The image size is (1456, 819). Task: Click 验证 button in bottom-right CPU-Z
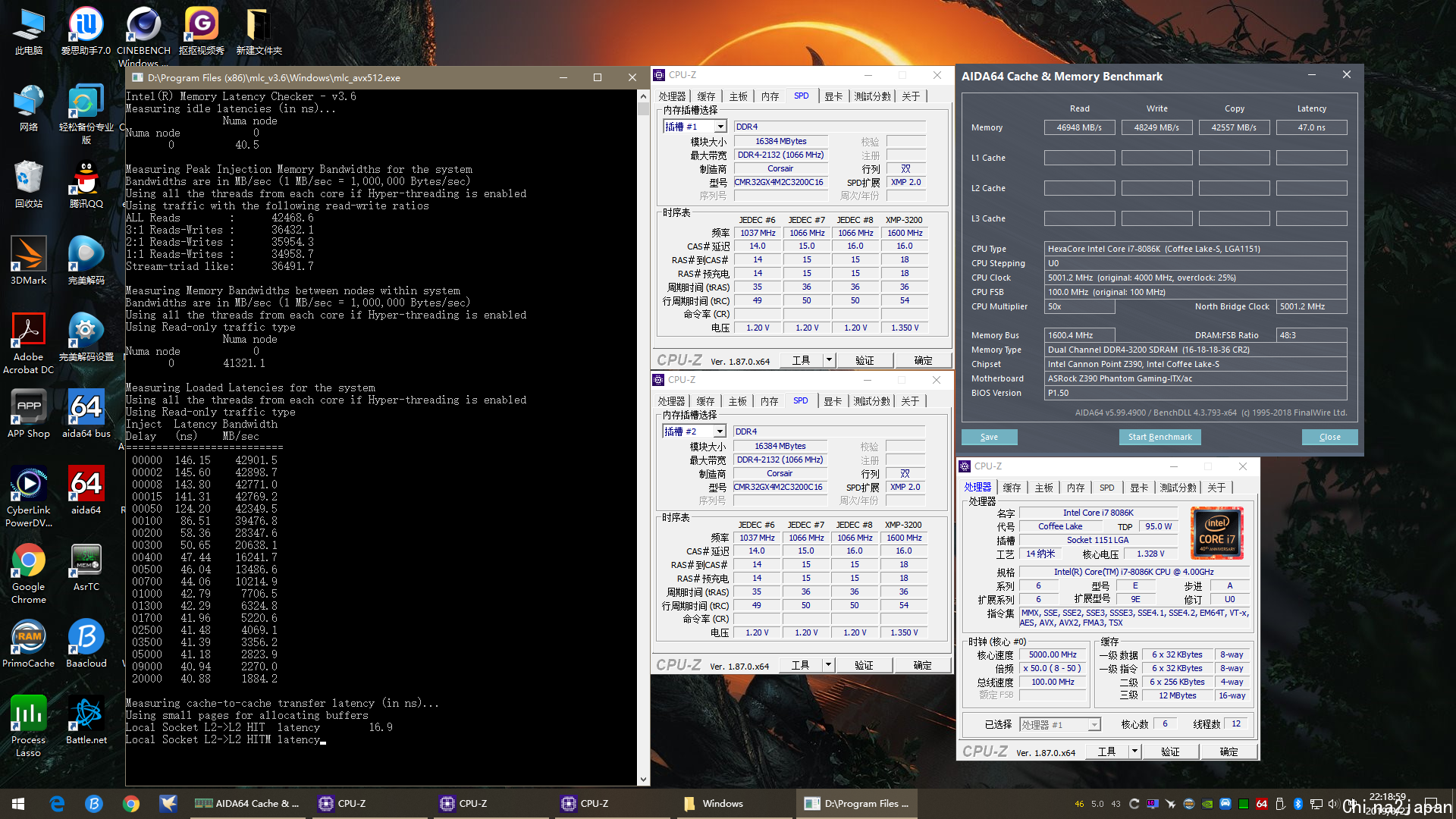click(1170, 752)
